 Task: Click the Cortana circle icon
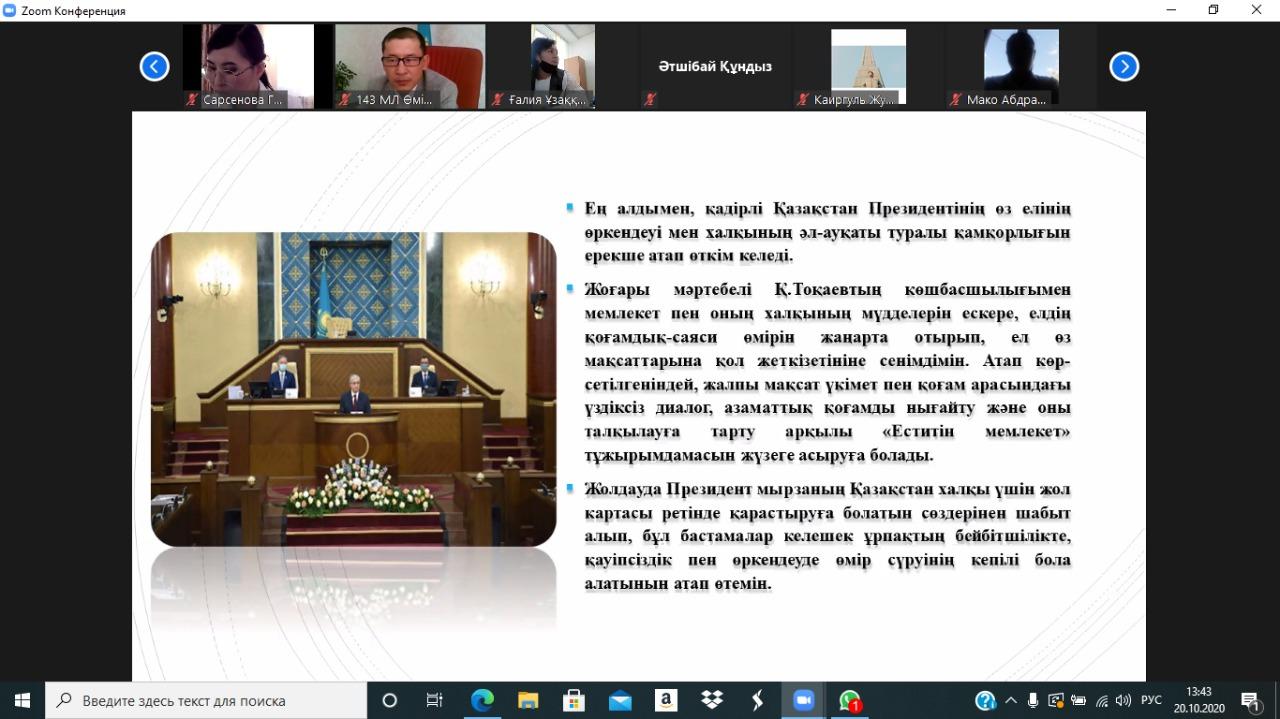point(390,700)
